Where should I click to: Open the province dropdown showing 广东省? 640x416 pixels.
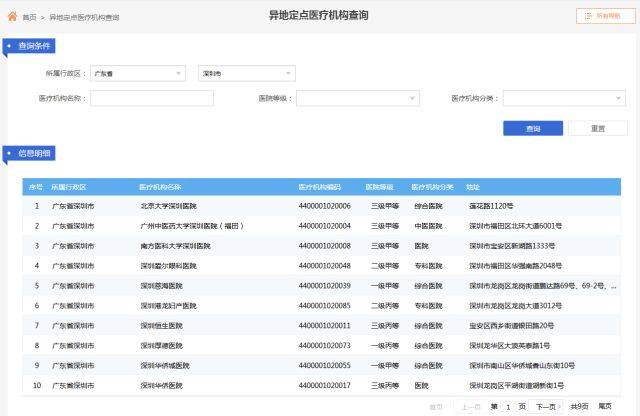pos(137,74)
